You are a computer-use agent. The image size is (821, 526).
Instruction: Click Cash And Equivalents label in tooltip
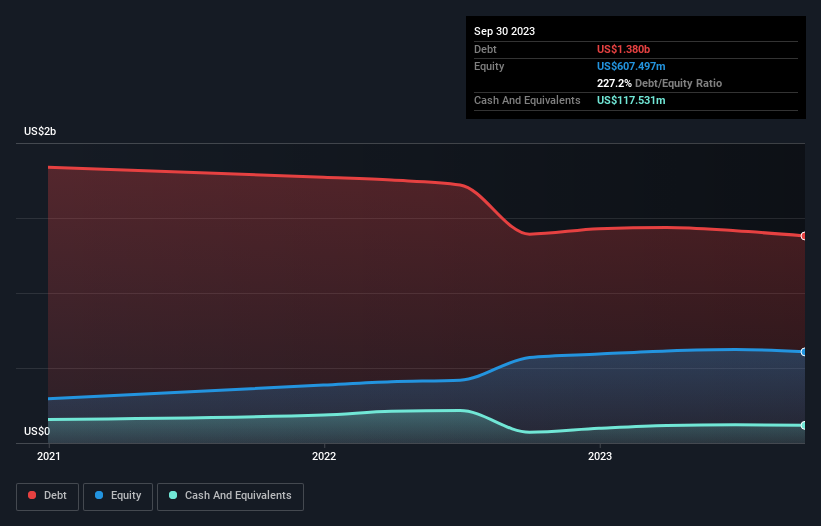tap(527, 100)
